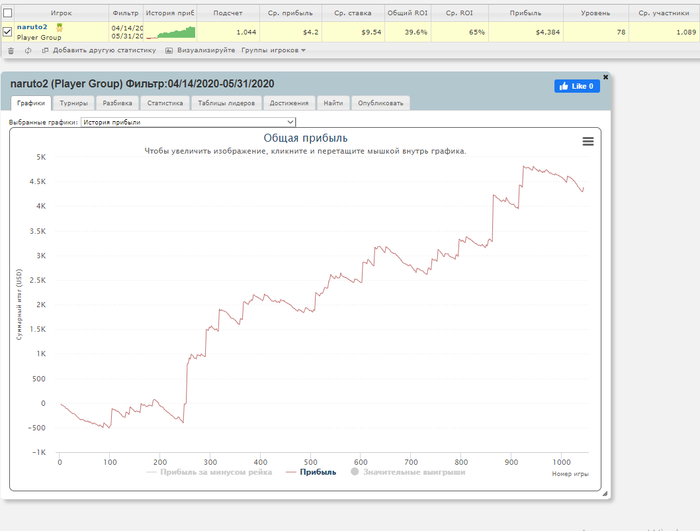Sort by 'Игрок' column header

pyautogui.click(x=61, y=13)
